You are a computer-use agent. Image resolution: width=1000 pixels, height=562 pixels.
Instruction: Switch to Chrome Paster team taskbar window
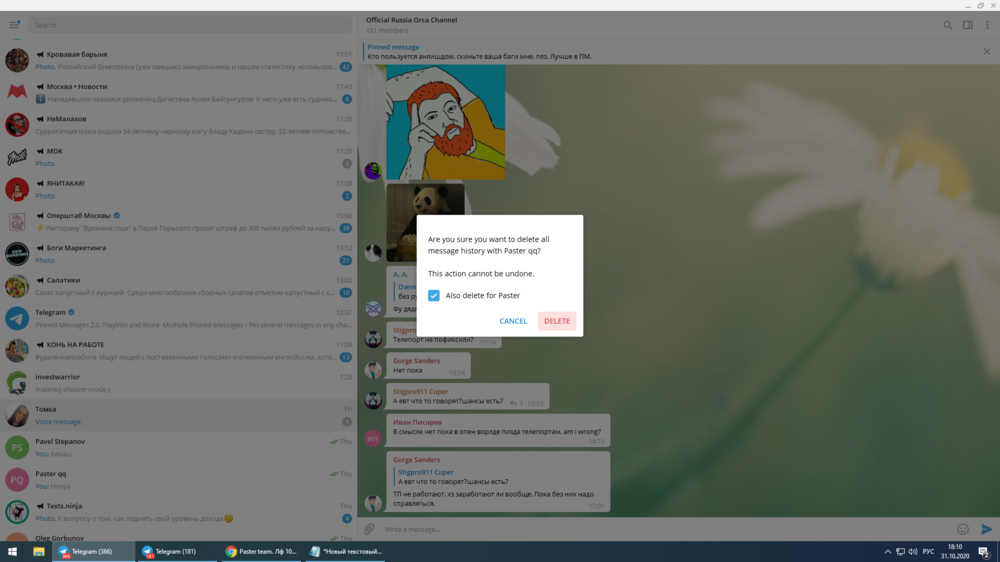pyautogui.click(x=261, y=551)
